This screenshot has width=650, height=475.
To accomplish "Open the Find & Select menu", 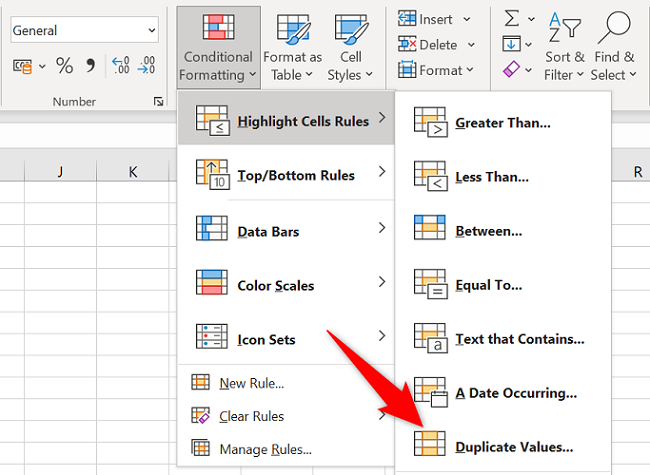I will [x=614, y=46].
